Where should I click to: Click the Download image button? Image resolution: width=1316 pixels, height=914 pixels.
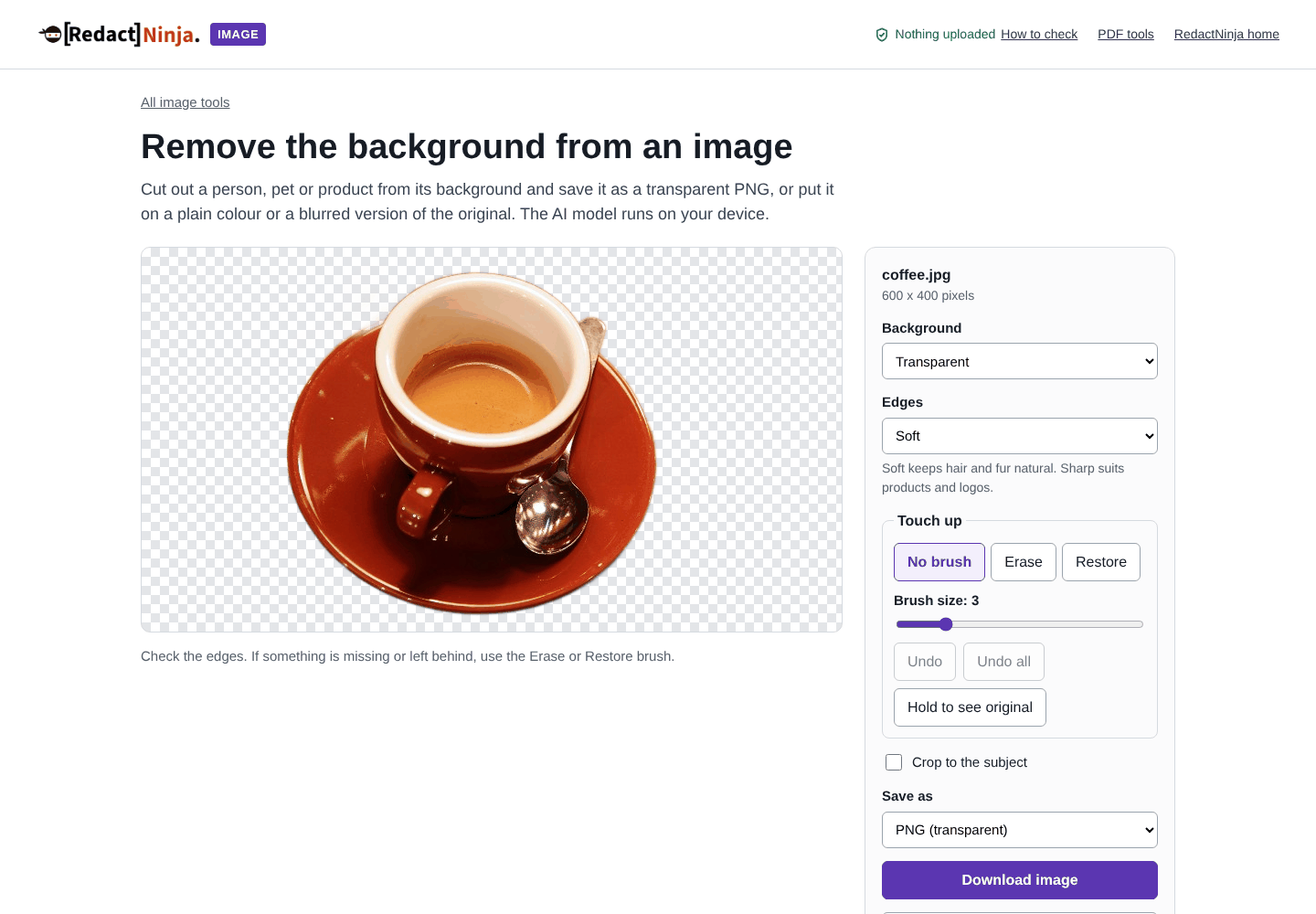[x=1020, y=880]
